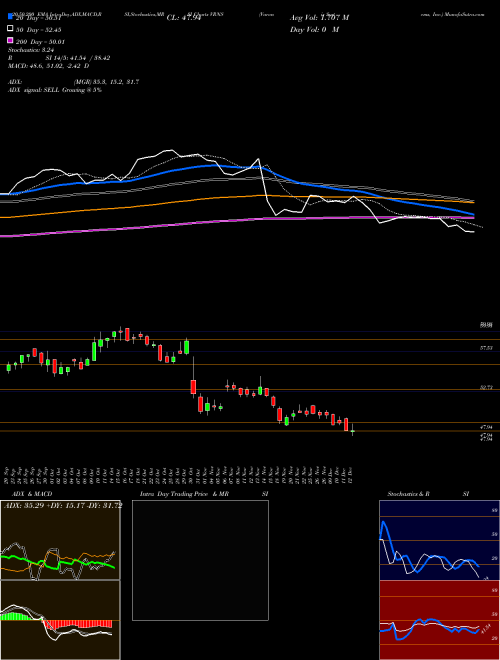The width and height of the screenshot is (500, 660).
Task: Click the red MACD histogram bars
Action: coord(78,624)
